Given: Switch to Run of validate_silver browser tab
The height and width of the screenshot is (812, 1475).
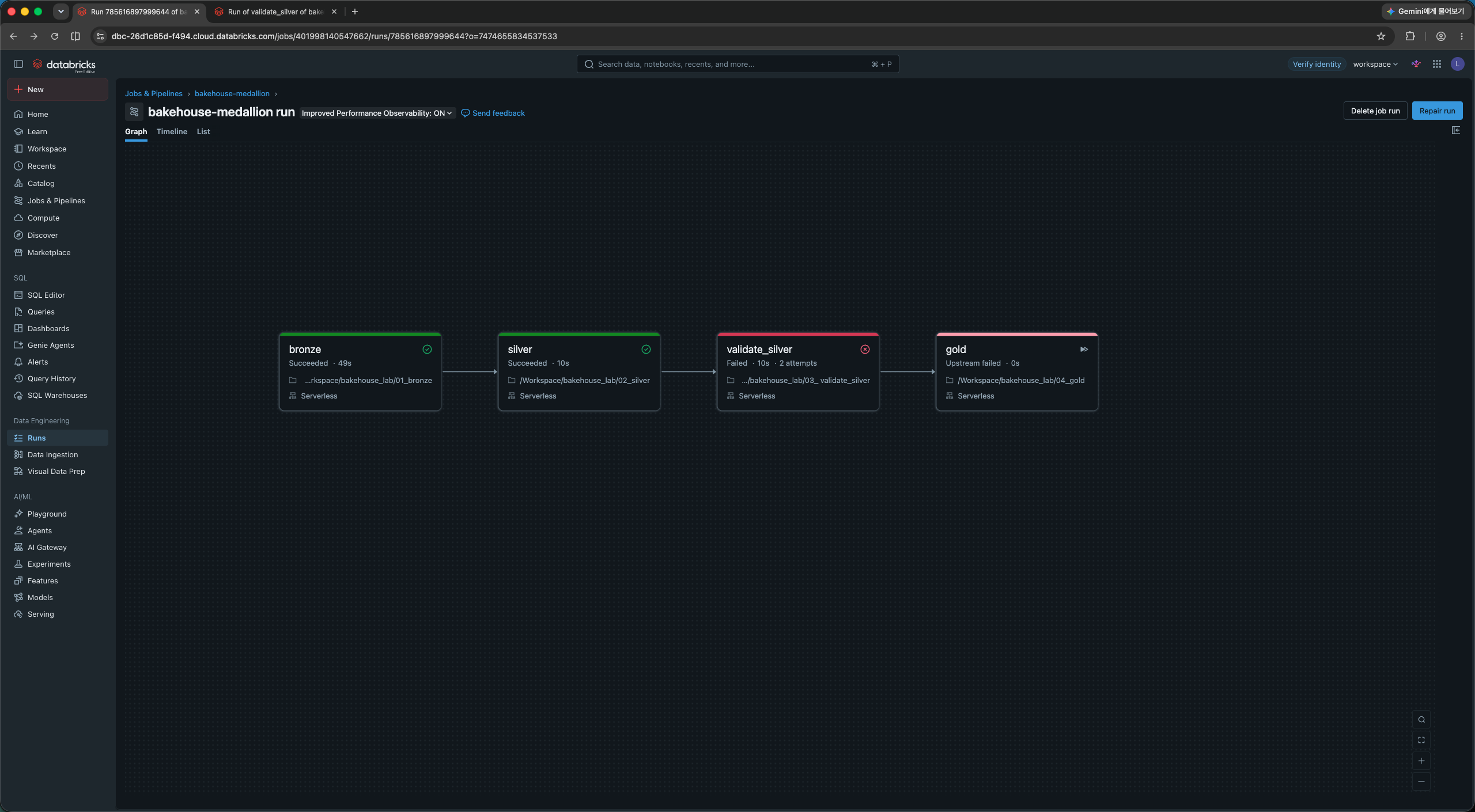Looking at the screenshot, I should click(275, 12).
